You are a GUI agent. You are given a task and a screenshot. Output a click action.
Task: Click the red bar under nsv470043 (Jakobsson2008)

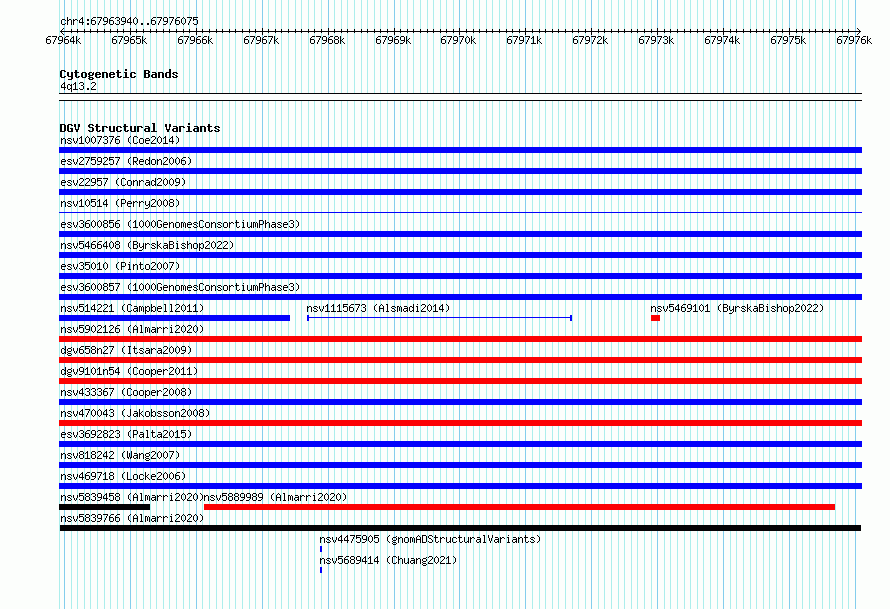[460, 423]
